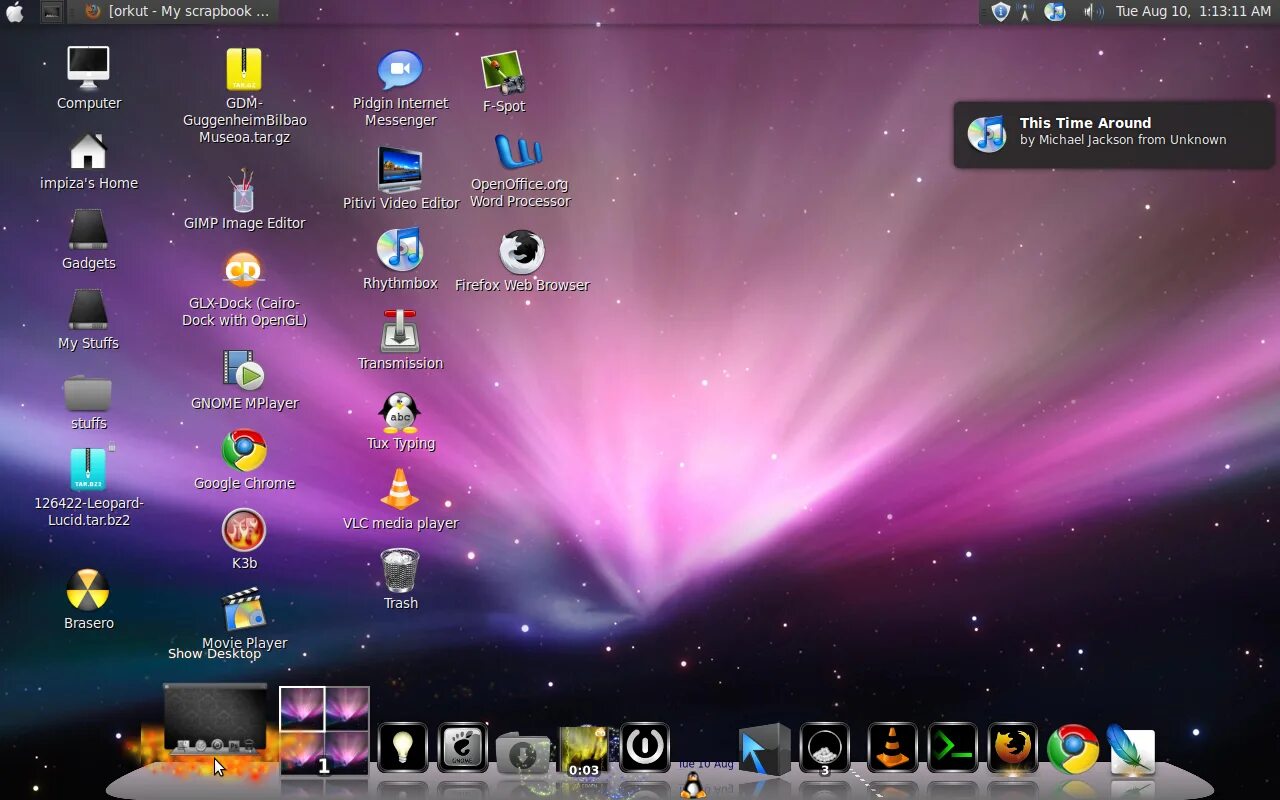Select the 126422-Leopard-Lucid.tar.bz2 archive
This screenshot has height=800, width=1280.
[x=88, y=469]
